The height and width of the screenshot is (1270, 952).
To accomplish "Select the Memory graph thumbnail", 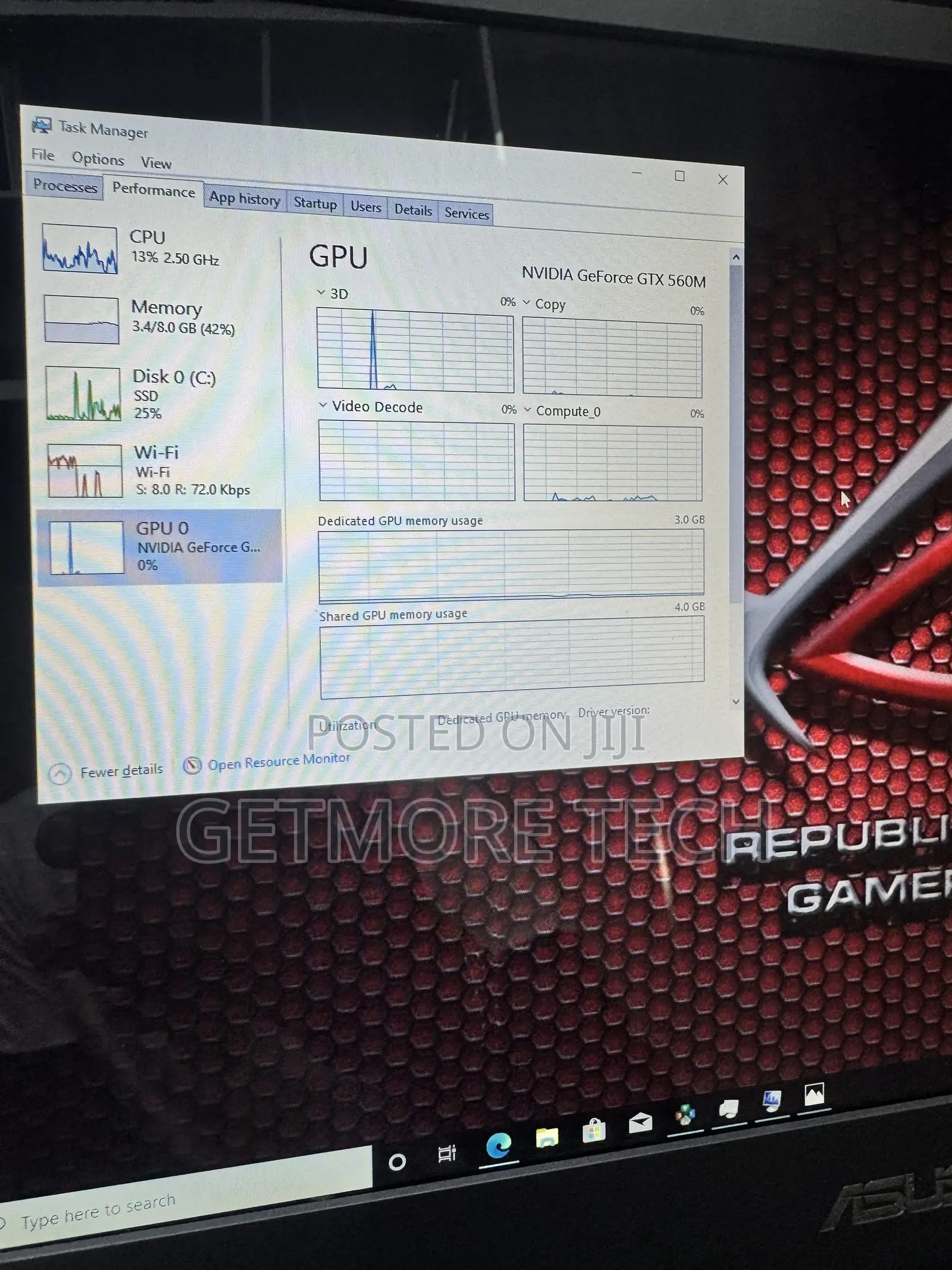I will [x=82, y=320].
